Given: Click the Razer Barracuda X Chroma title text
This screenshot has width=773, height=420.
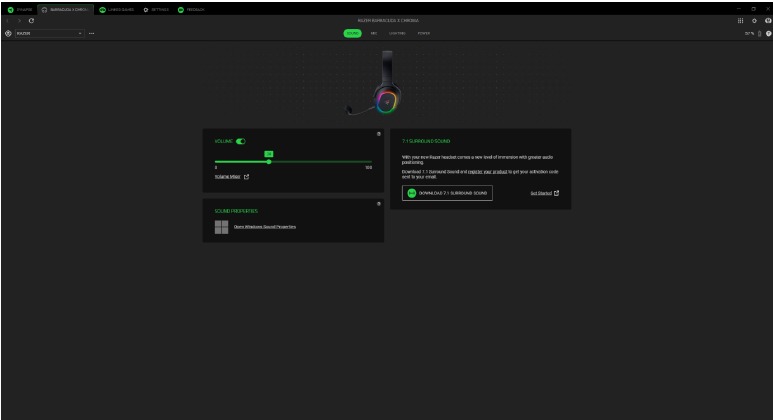Looking at the screenshot, I should 388,21.
